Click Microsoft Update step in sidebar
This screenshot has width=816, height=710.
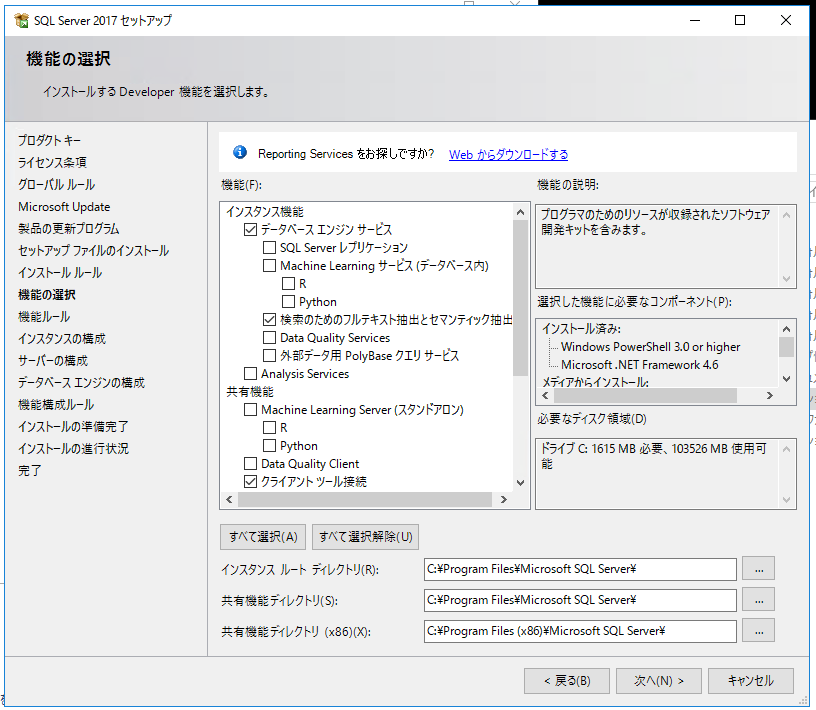click(64, 207)
